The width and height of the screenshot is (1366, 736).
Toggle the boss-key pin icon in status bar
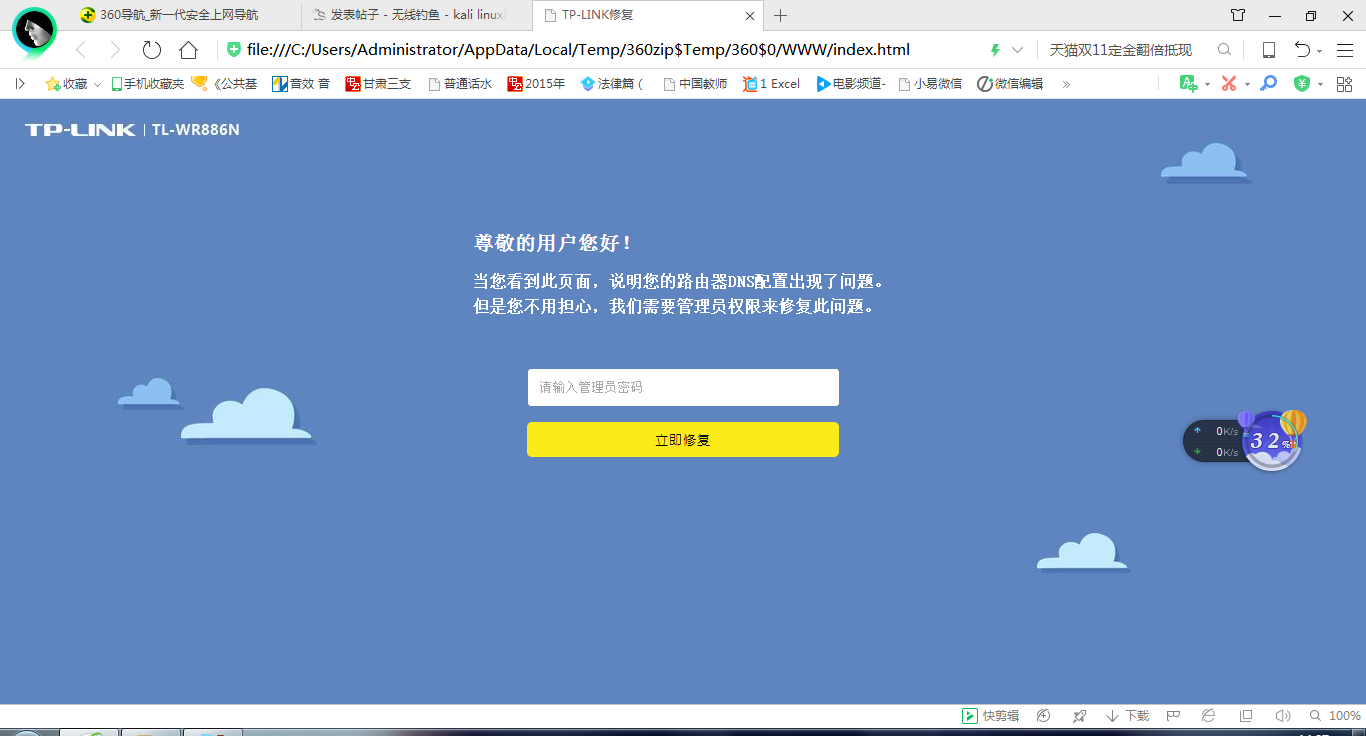pos(1080,715)
